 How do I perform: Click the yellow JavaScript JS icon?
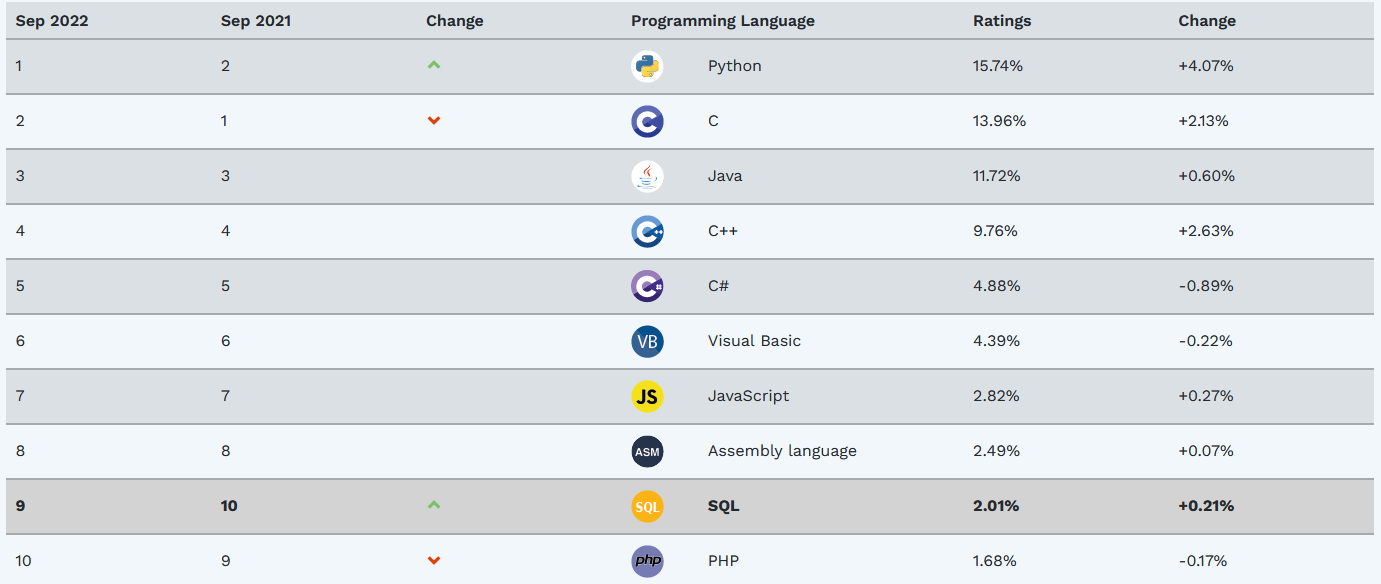[647, 396]
